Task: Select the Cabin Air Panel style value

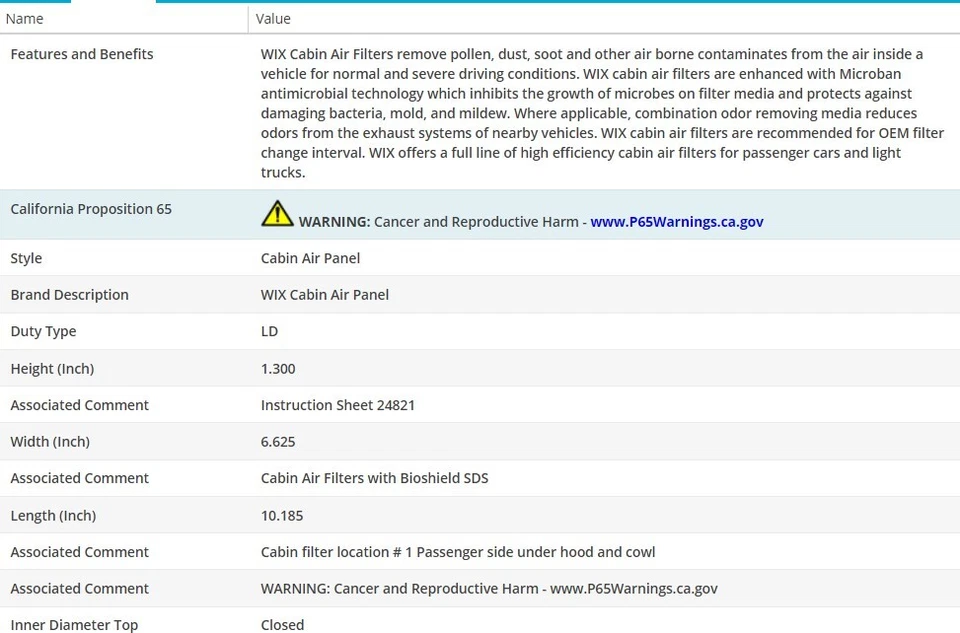Action: click(x=310, y=258)
